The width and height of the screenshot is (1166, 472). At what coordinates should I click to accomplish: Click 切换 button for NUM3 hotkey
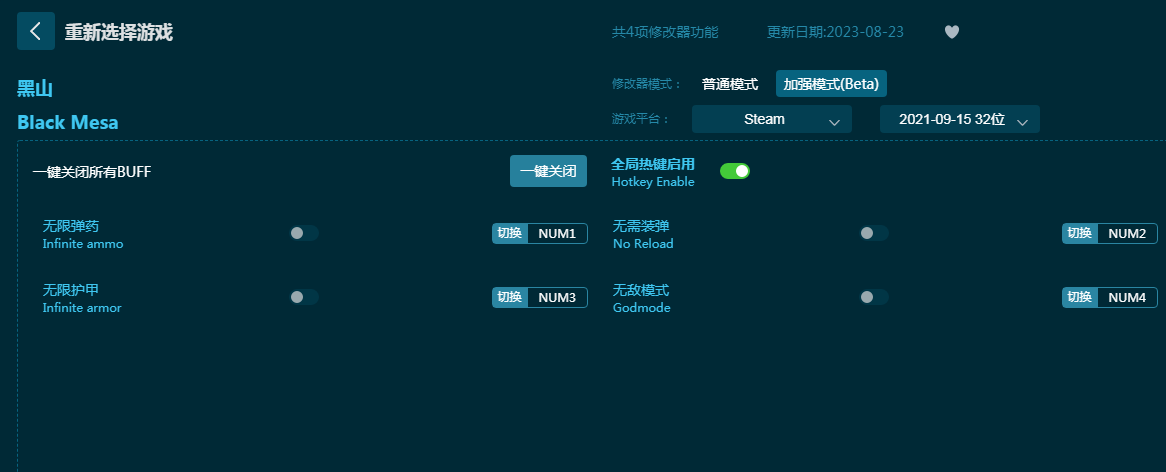pyautogui.click(x=510, y=297)
